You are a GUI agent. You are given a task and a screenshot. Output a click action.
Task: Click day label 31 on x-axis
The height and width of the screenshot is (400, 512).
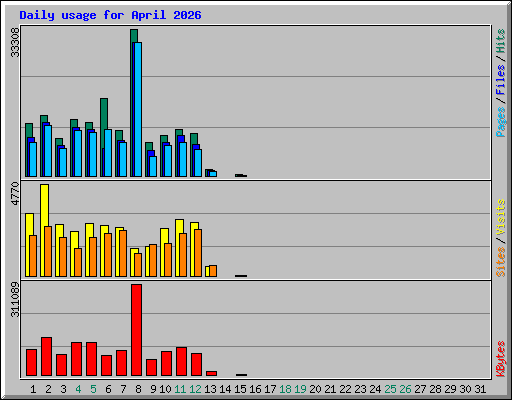(x=480, y=389)
